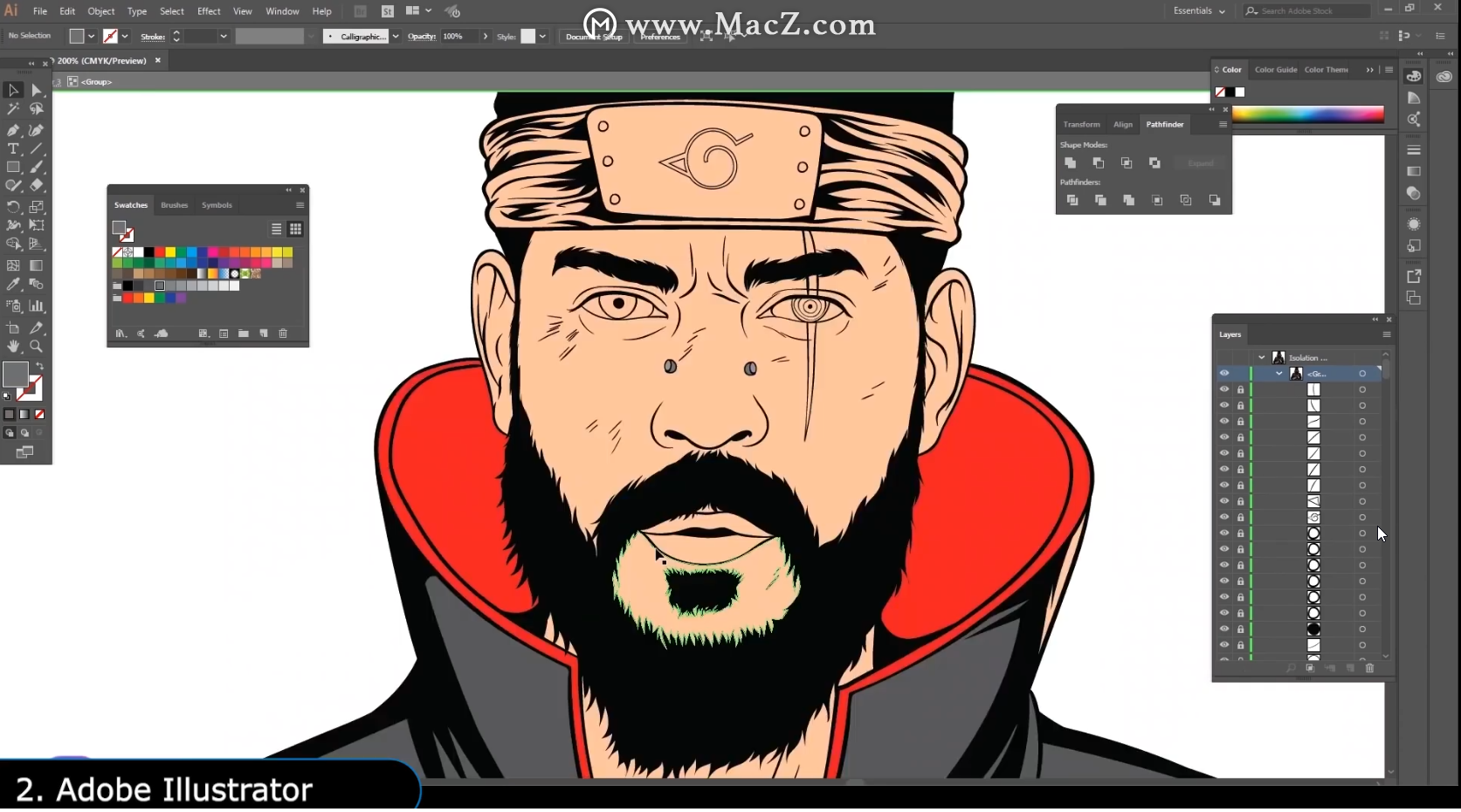Select the Line Segment tool
This screenshot has width=1461, height=812.
pyautogui.click(x=36, y=149)
